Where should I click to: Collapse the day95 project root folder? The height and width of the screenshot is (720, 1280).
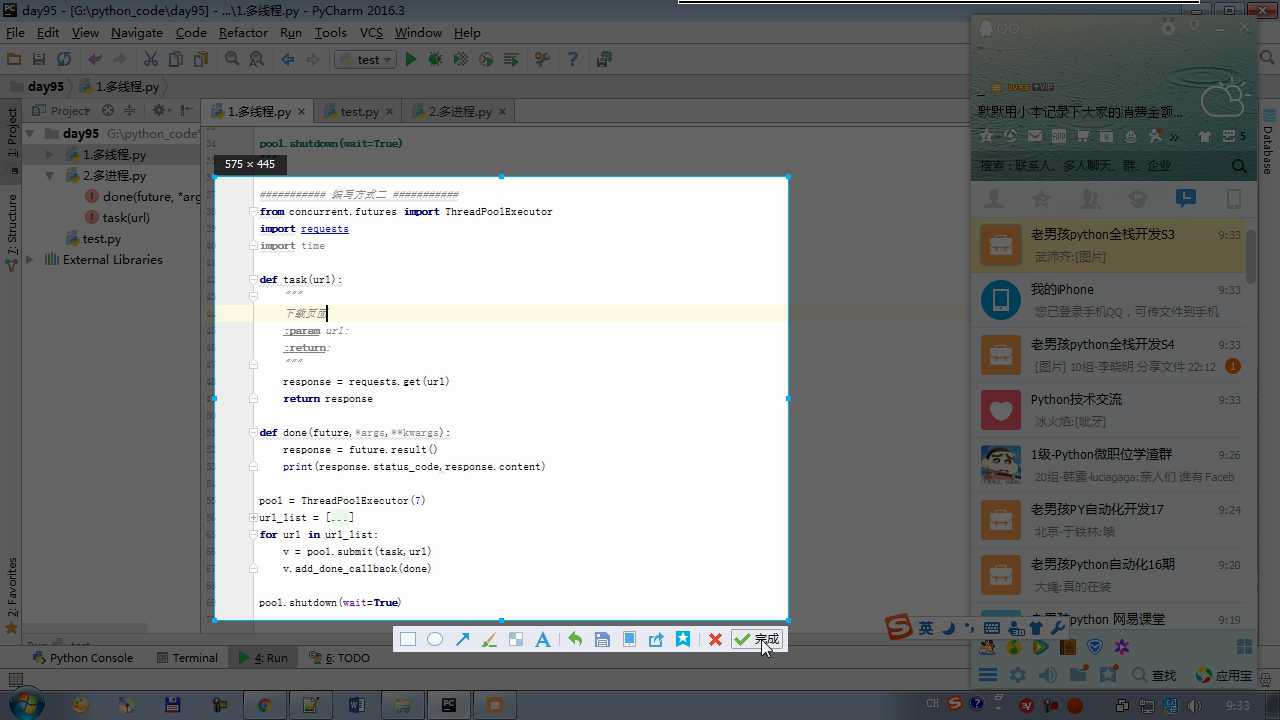pyautogui.click(x=30, y=133)
